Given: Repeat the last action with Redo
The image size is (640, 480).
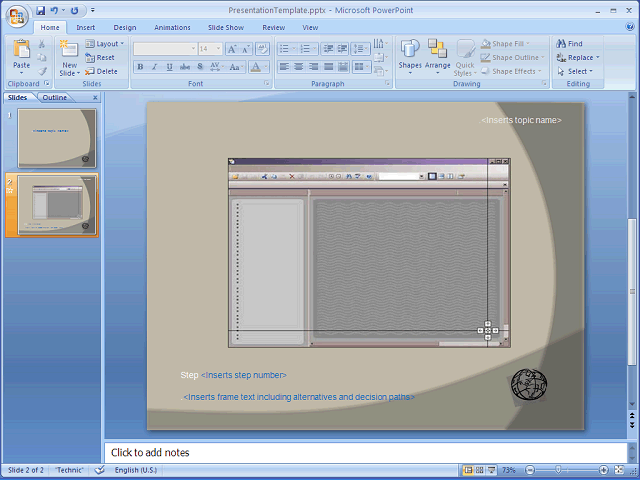Looking at the screenshot, I should coord(75,11).
